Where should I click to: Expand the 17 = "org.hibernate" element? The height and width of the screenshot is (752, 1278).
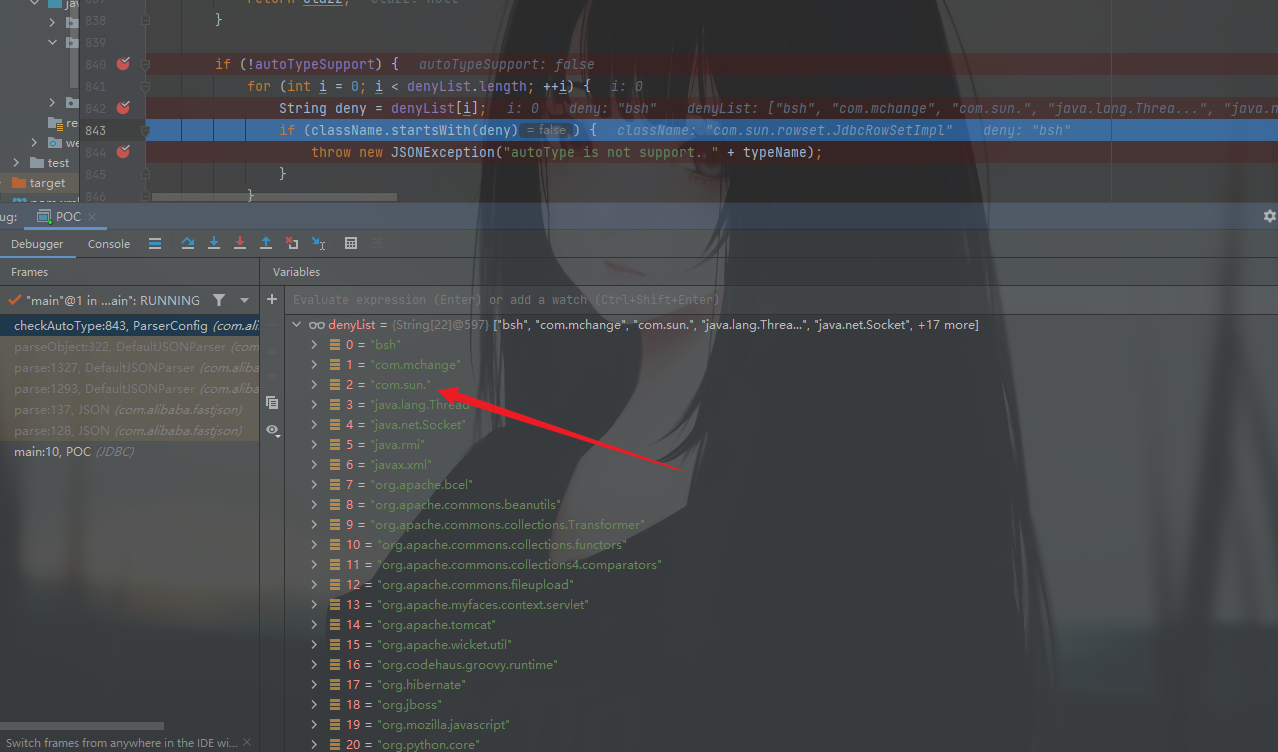pyautogui.click(x=314, y=685)
